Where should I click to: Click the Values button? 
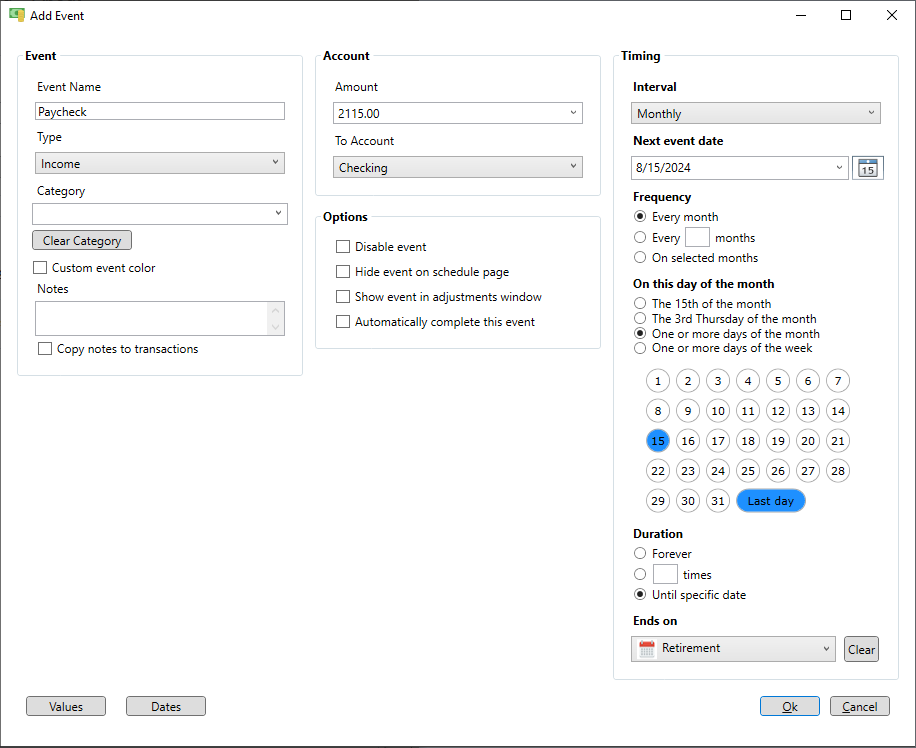coord(66,707)
